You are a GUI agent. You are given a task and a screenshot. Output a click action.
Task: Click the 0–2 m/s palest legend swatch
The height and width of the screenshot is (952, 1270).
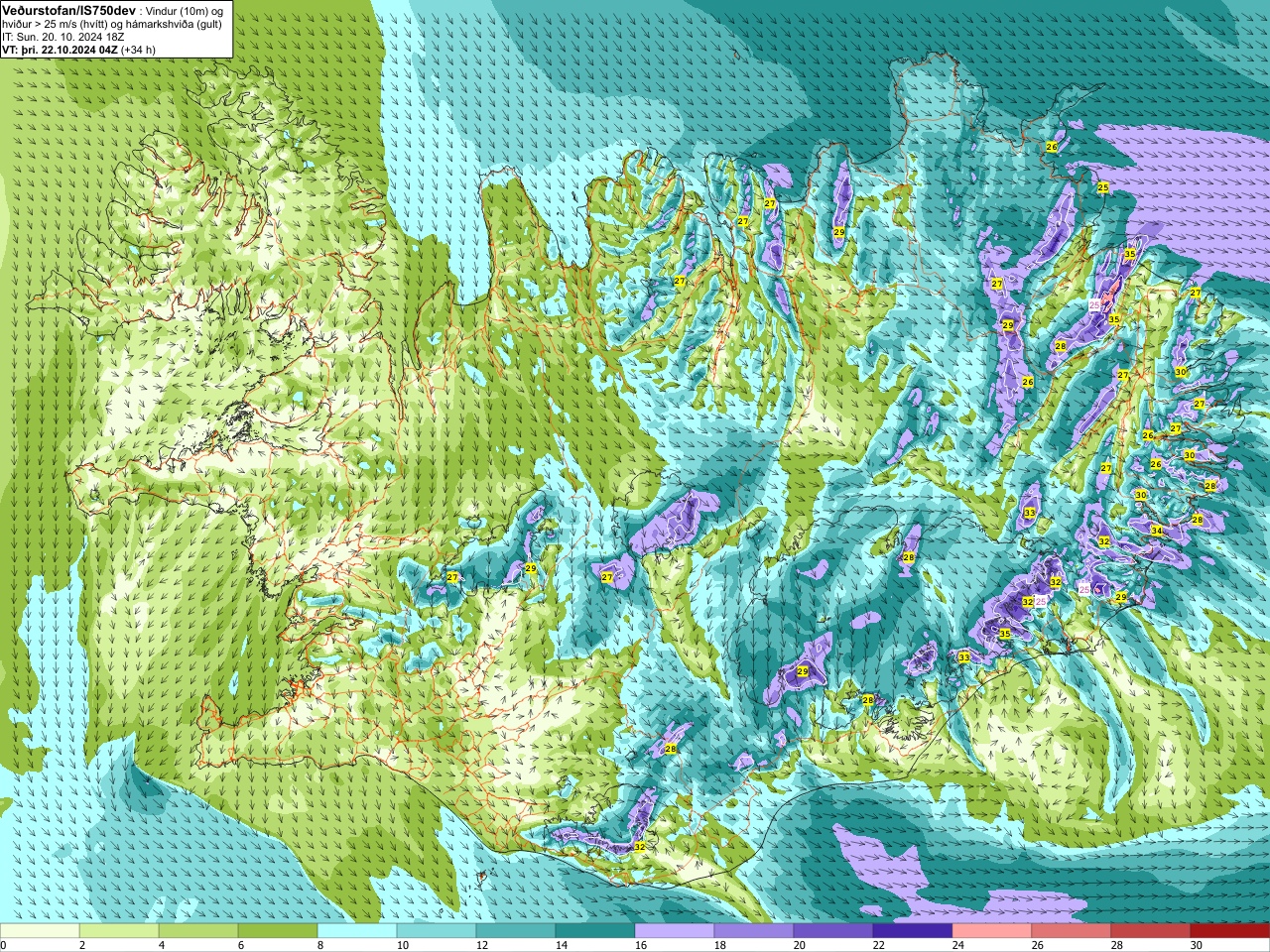point(40,930)
